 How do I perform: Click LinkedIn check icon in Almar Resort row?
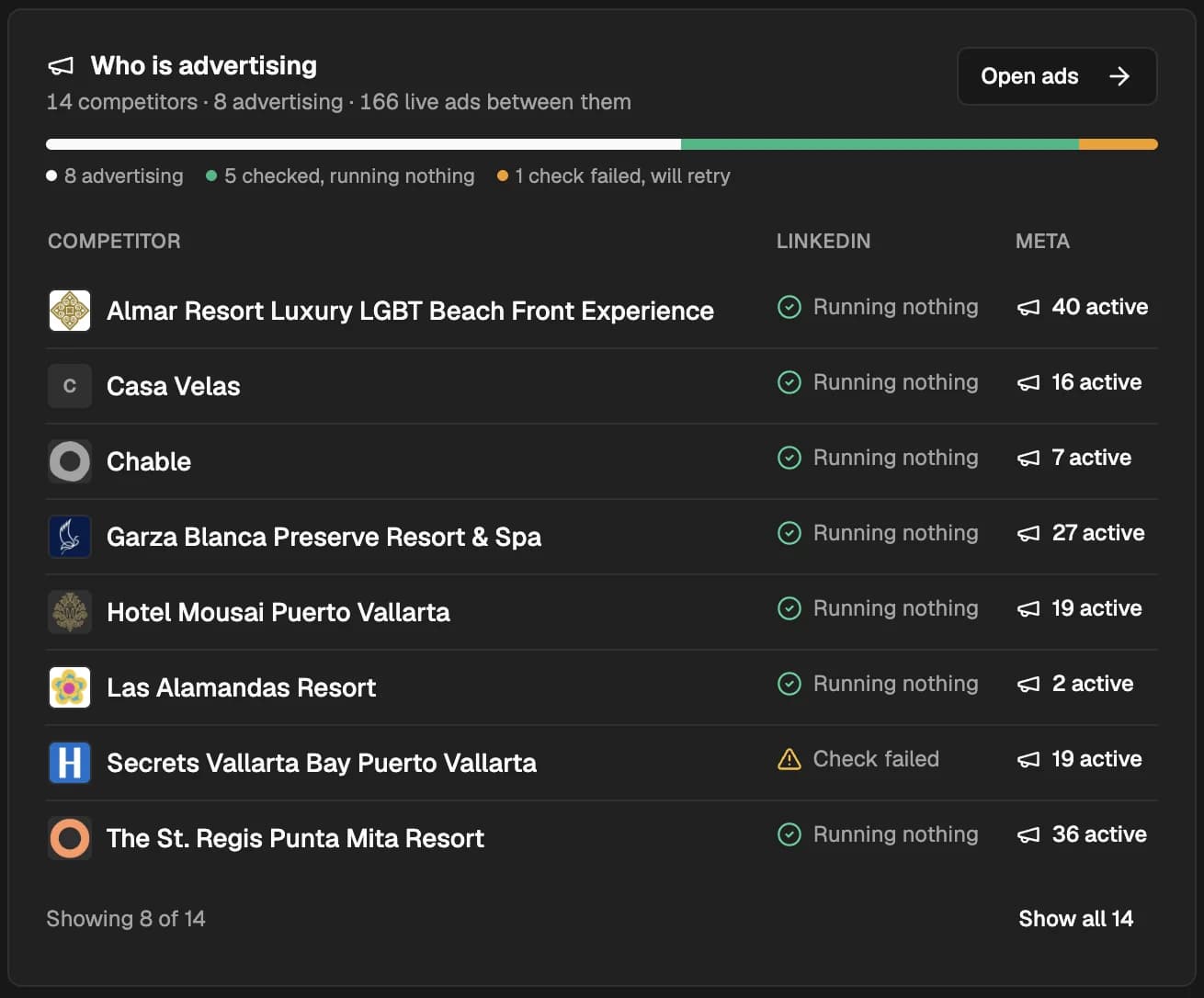tap(789, 307)
